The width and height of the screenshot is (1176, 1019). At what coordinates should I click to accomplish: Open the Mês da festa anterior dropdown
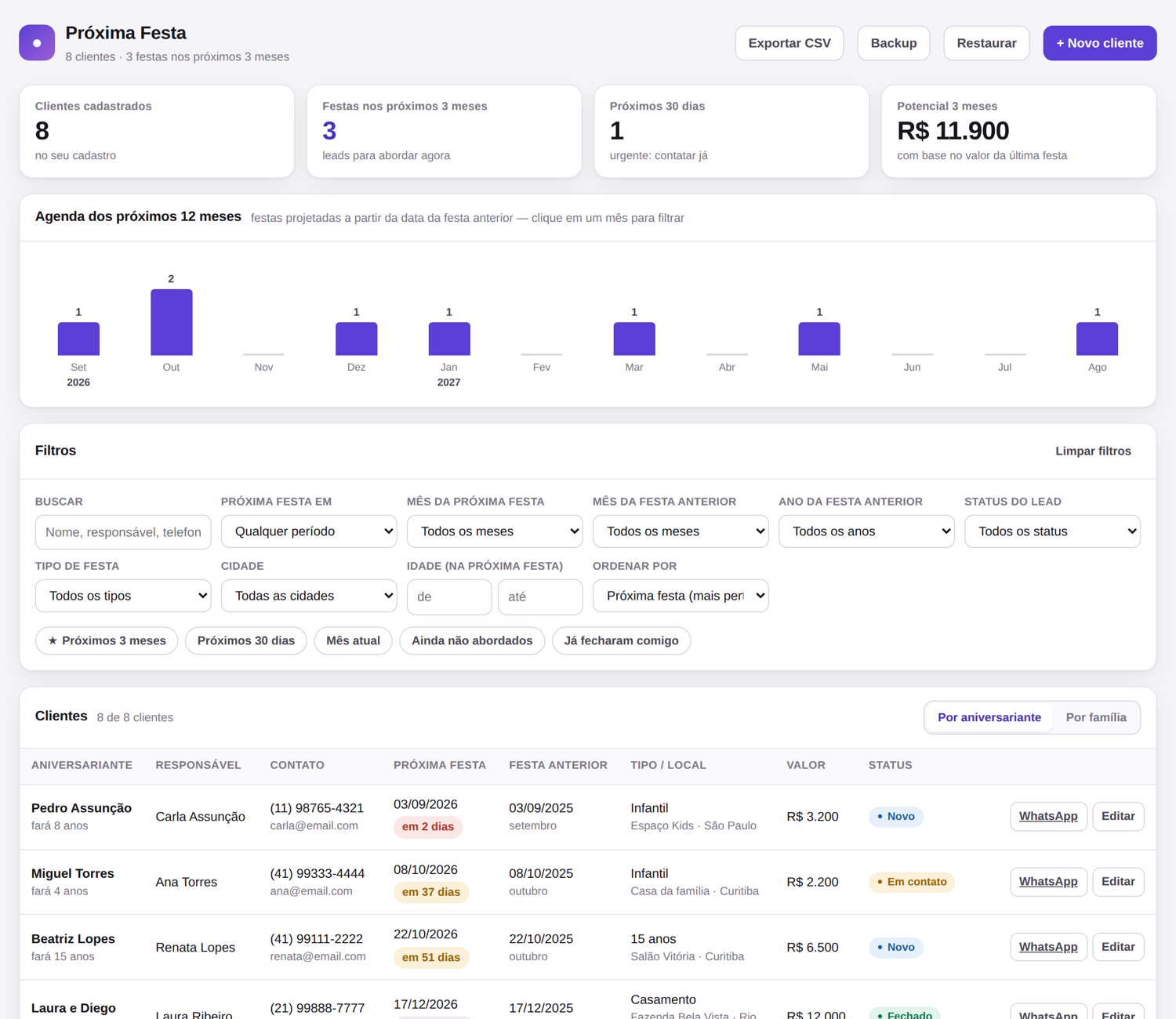pyautogui.click(x=681, y=531)
